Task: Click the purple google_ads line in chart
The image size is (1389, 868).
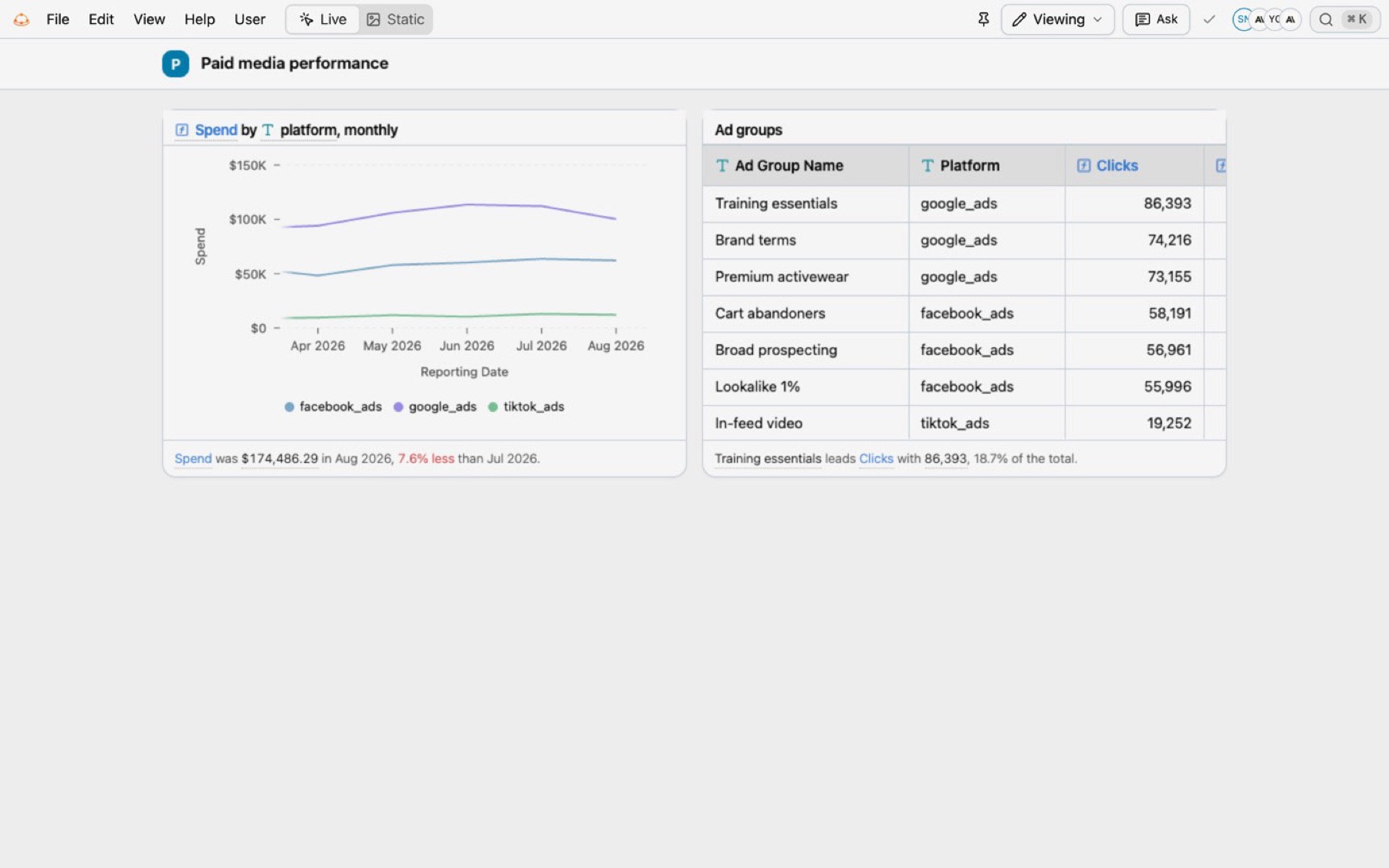Action: (466, 204)
